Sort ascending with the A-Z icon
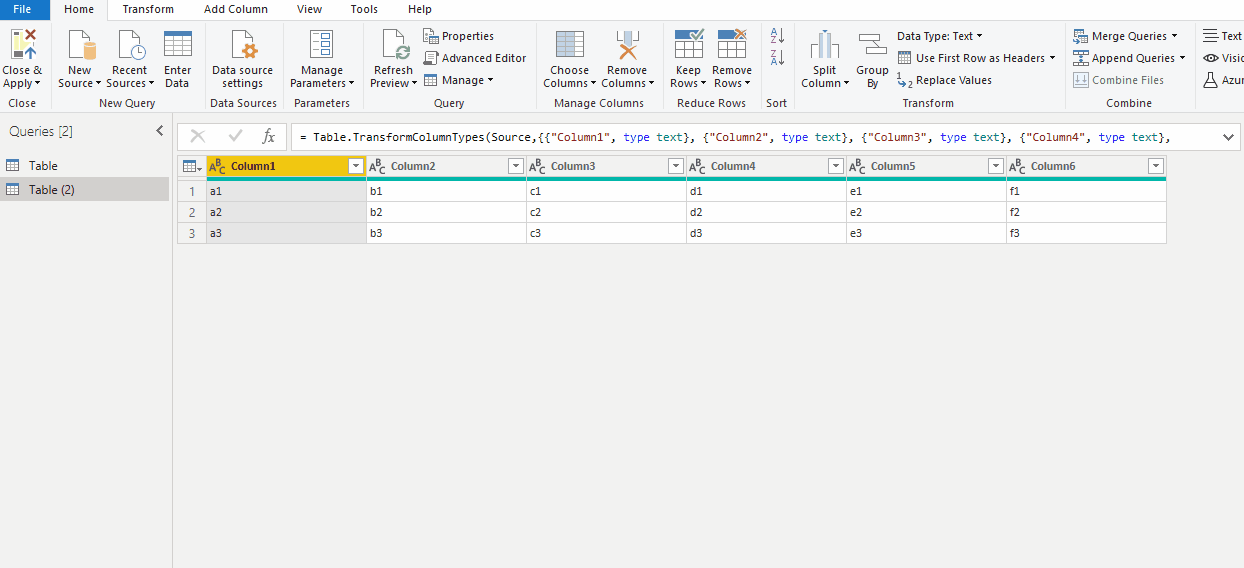The width and height of the screenshot is (1244, 568). (777, 36)
